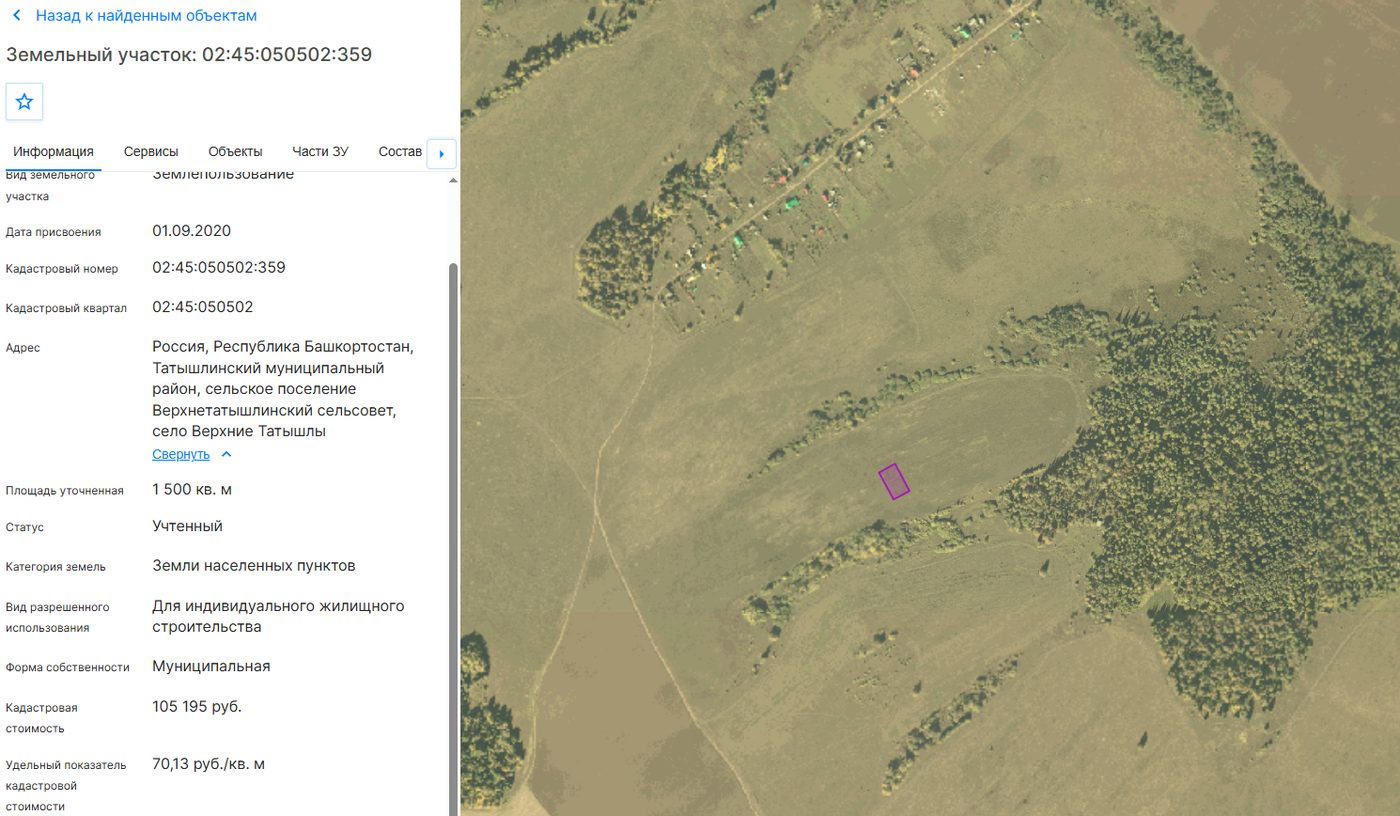The height and width of the screenshot is (816, 1400).
Task: Switch to the Сервисы tab
Action: tap(151, 152)
